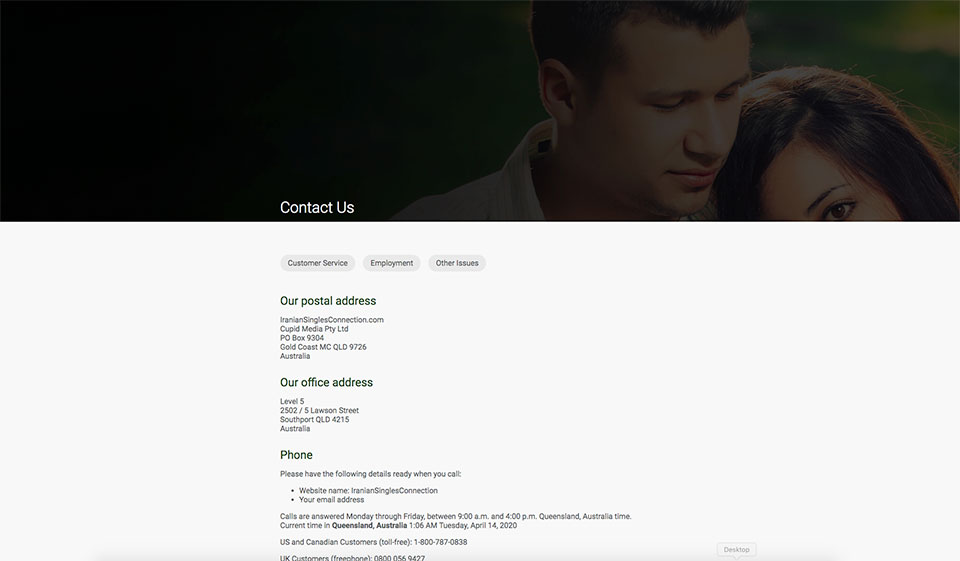This screenshot has width=960, height=561.
Task: Click the US toll-free number 1-800-787-0838
Action: [440, 542]
